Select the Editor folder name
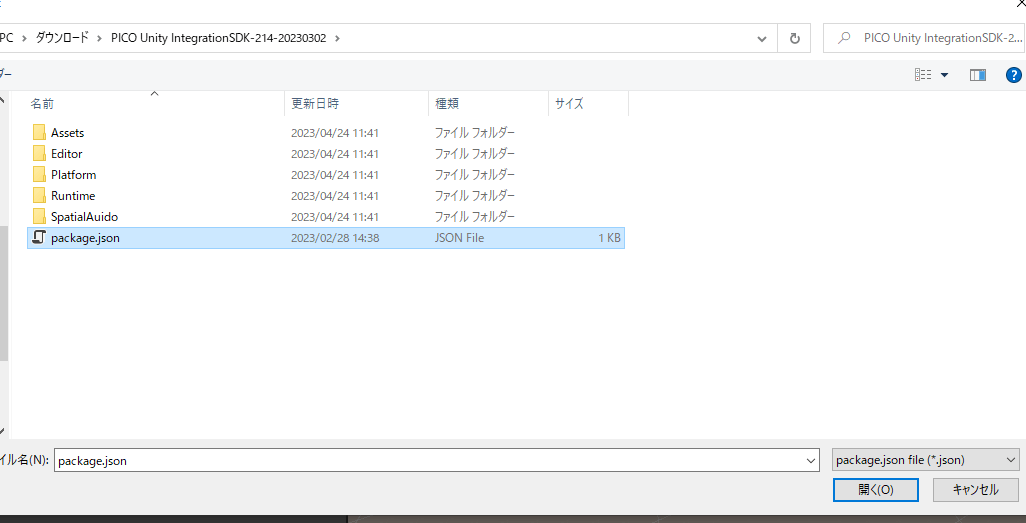Screen dimensions: 1026x523 pos(67,154)
